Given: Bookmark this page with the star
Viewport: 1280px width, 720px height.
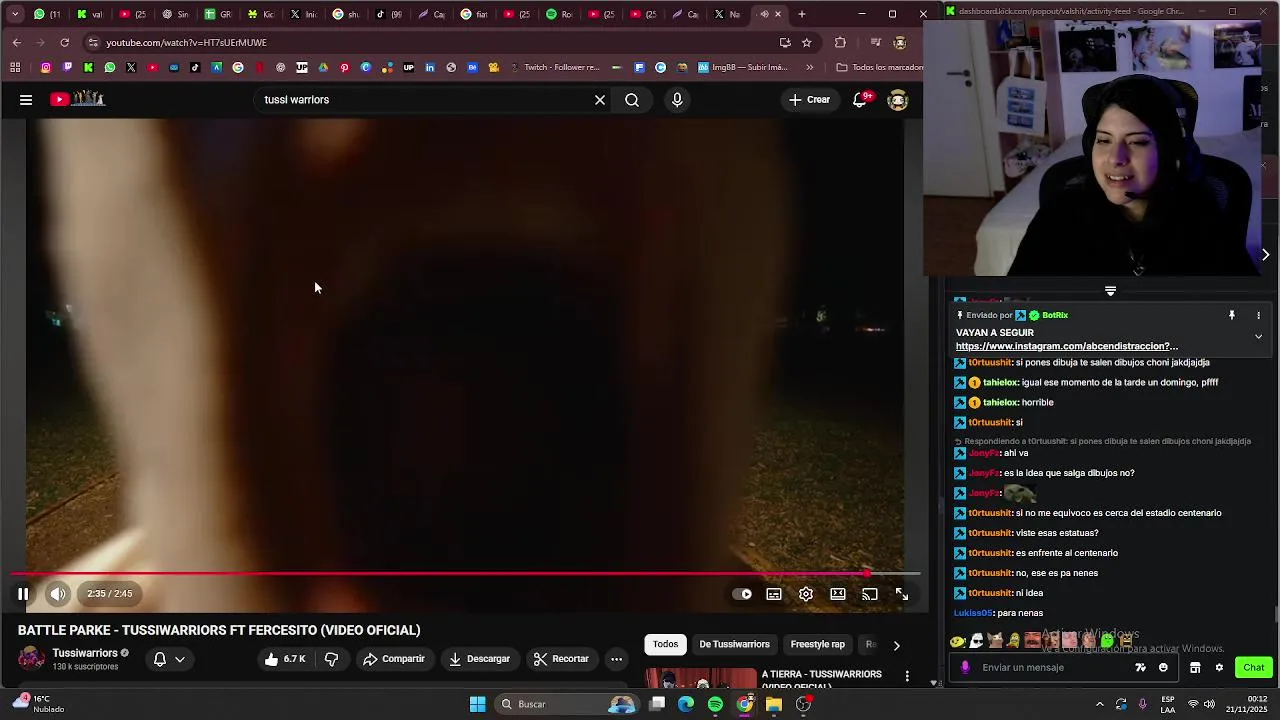Looking at the screenshot, I should (806, 42).
